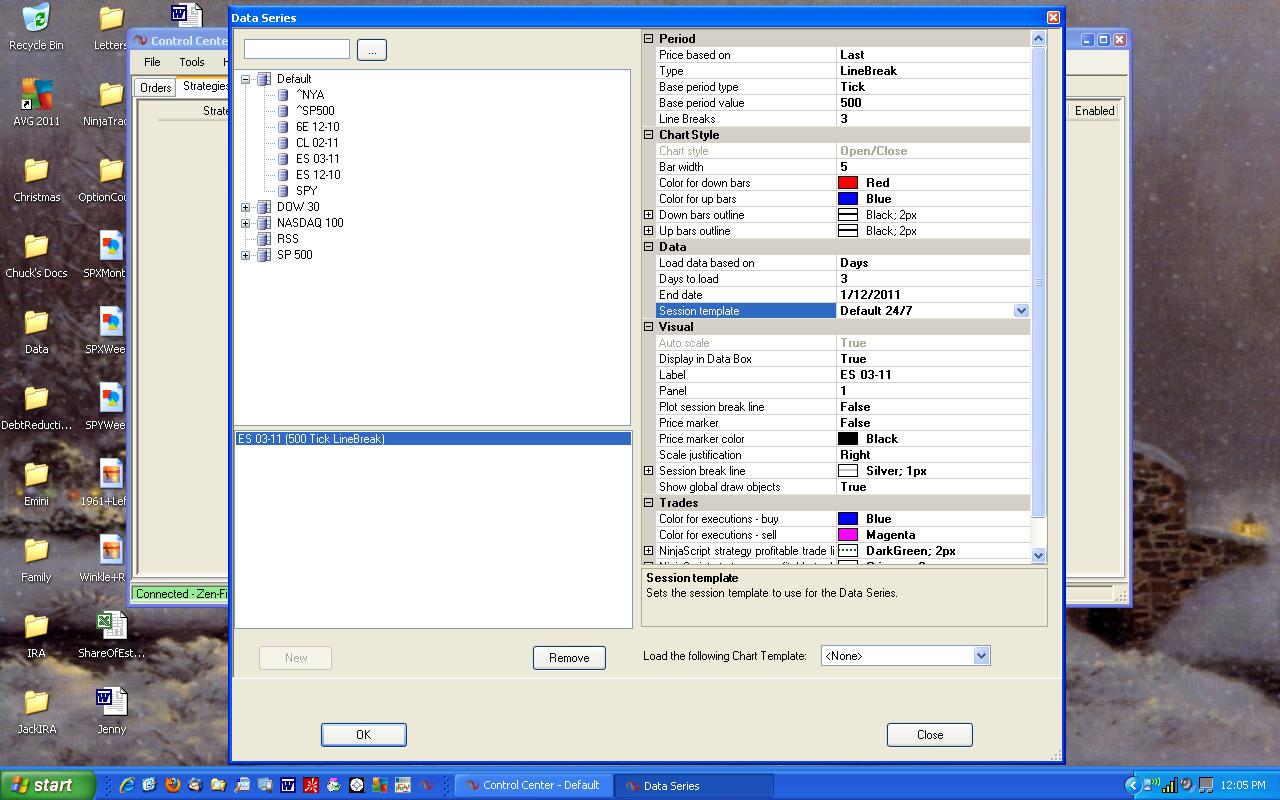
Task: Collapse the Chart Style property section
Action: pyautogui.click(x=648, y=135)
